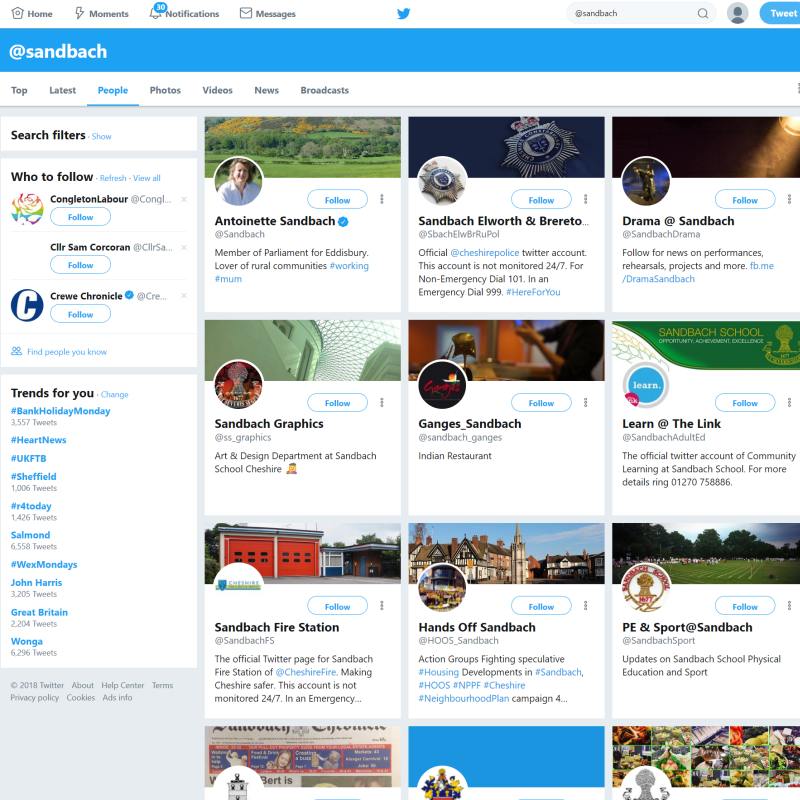Switch to the Top tab
Image resolution: width=800 pixels, height=800 pixels.
[x=19, y=90]
